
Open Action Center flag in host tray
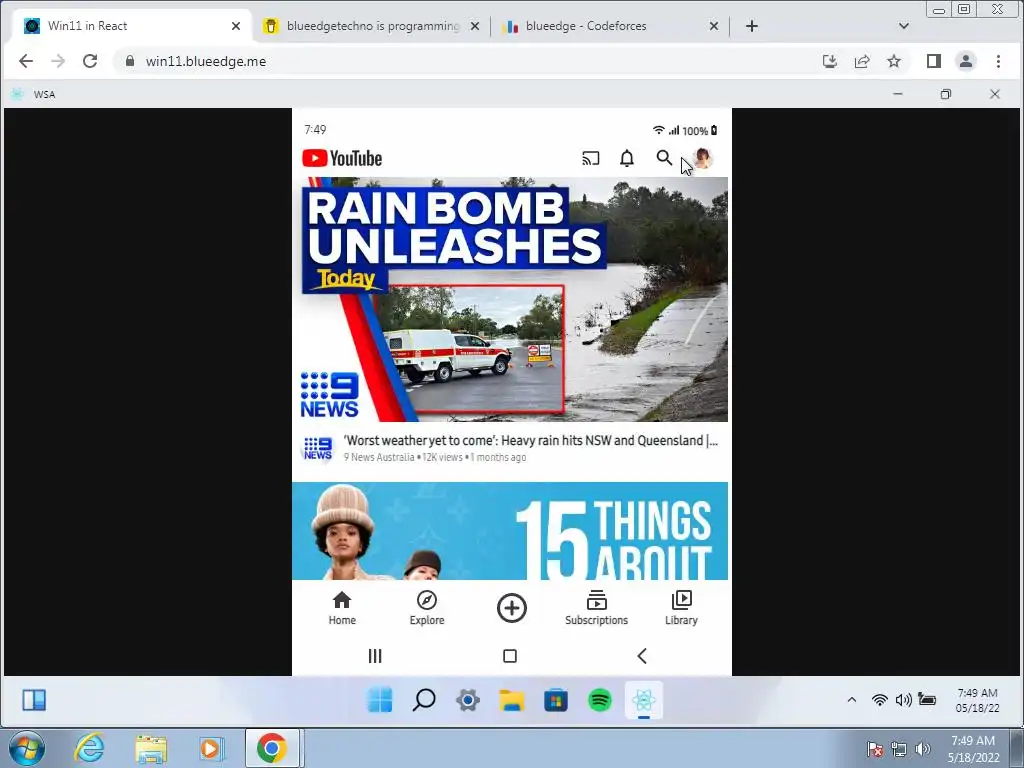pos(875,749)
